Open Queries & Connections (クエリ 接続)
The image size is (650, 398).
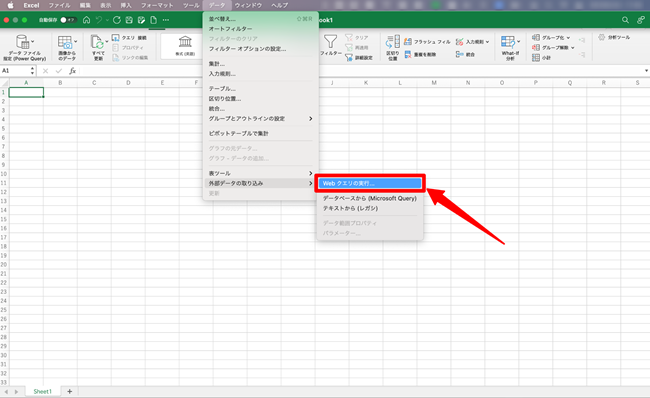129,38
